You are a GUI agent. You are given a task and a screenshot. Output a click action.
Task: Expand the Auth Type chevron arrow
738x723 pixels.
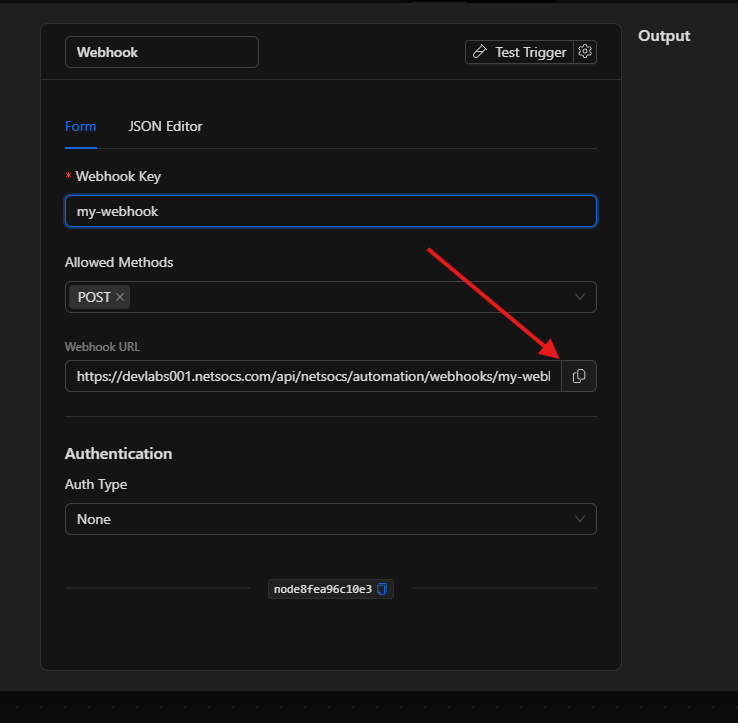tap(580, 519)
